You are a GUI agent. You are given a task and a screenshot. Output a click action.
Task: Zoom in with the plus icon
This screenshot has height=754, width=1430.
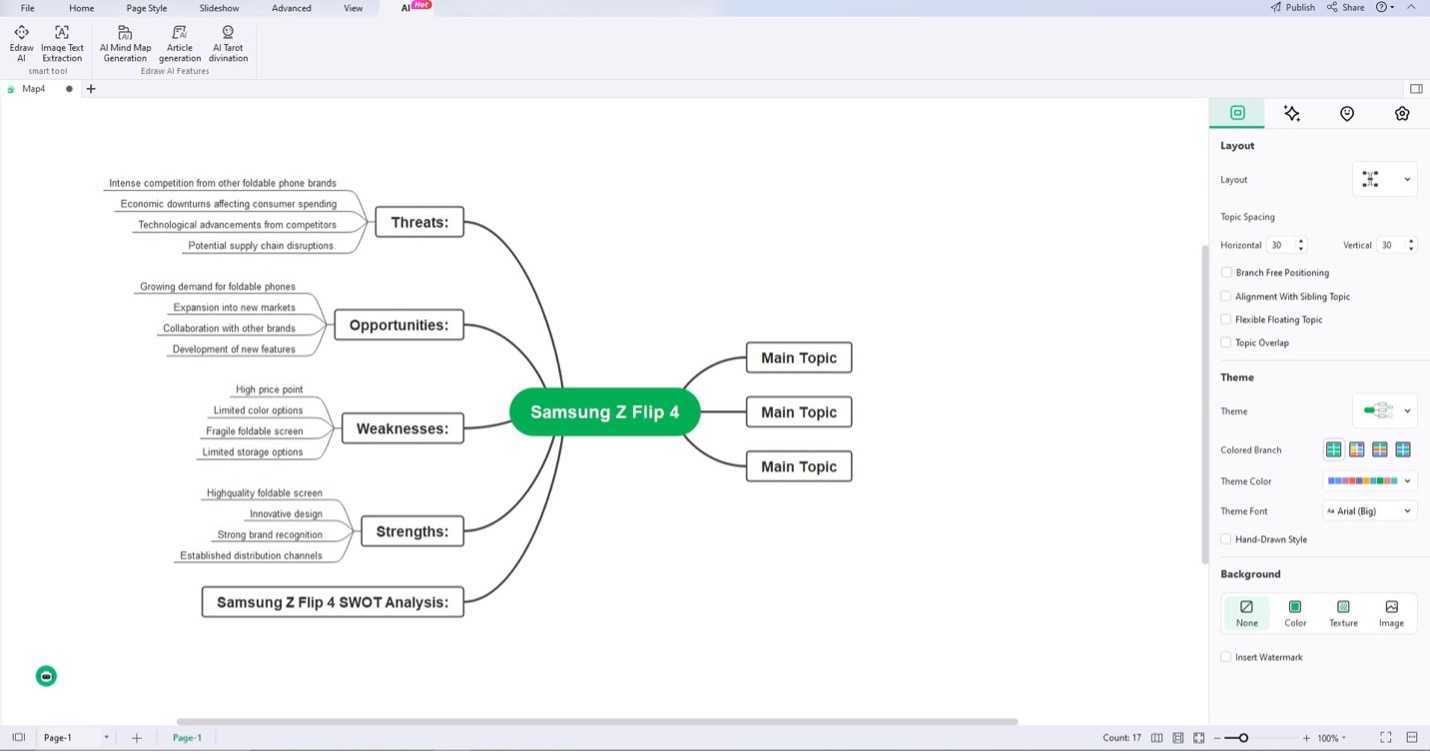1306,738
